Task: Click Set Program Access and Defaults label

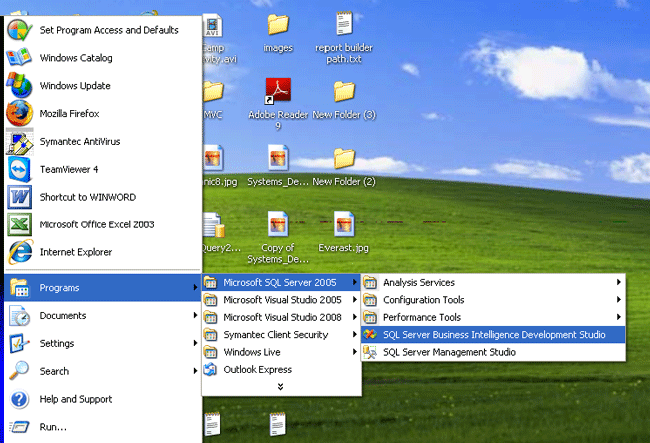Action: click(x=109, y=30)
